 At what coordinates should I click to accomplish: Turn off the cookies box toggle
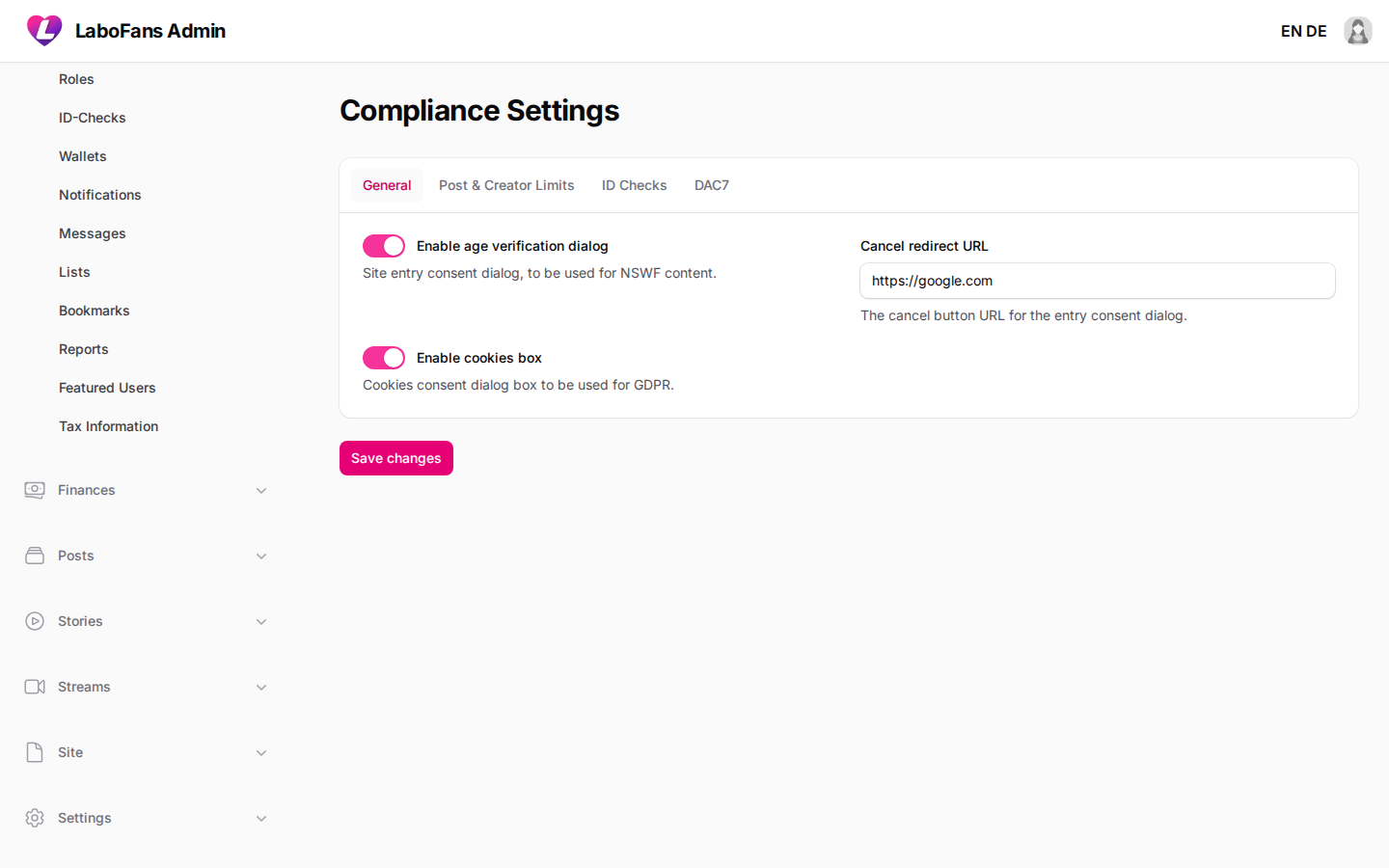pos(384,358)
